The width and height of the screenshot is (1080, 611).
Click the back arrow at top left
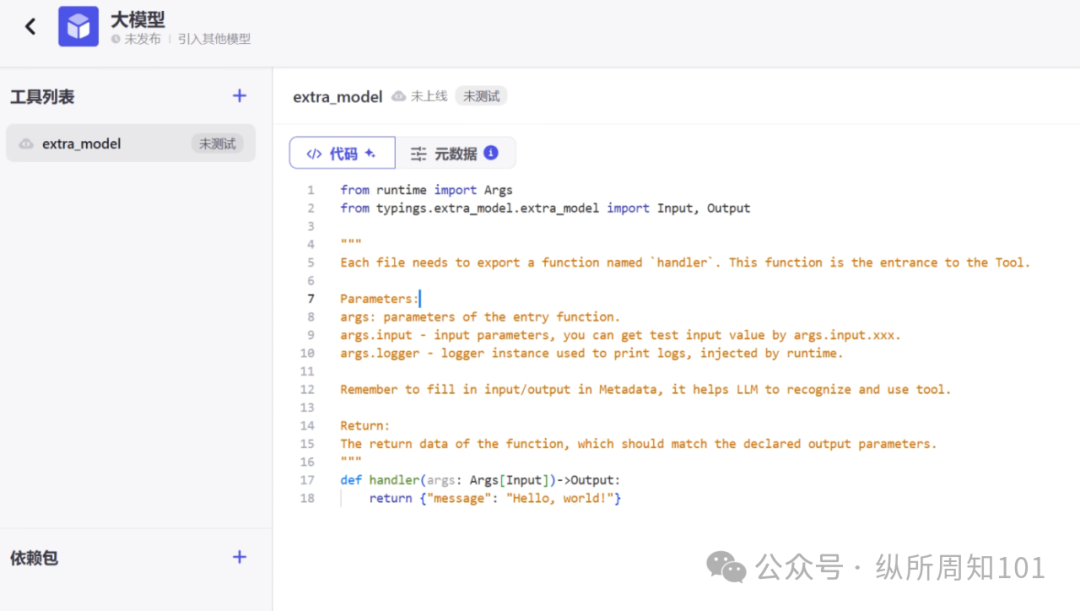pyautogui.click(x=30, y=27)
